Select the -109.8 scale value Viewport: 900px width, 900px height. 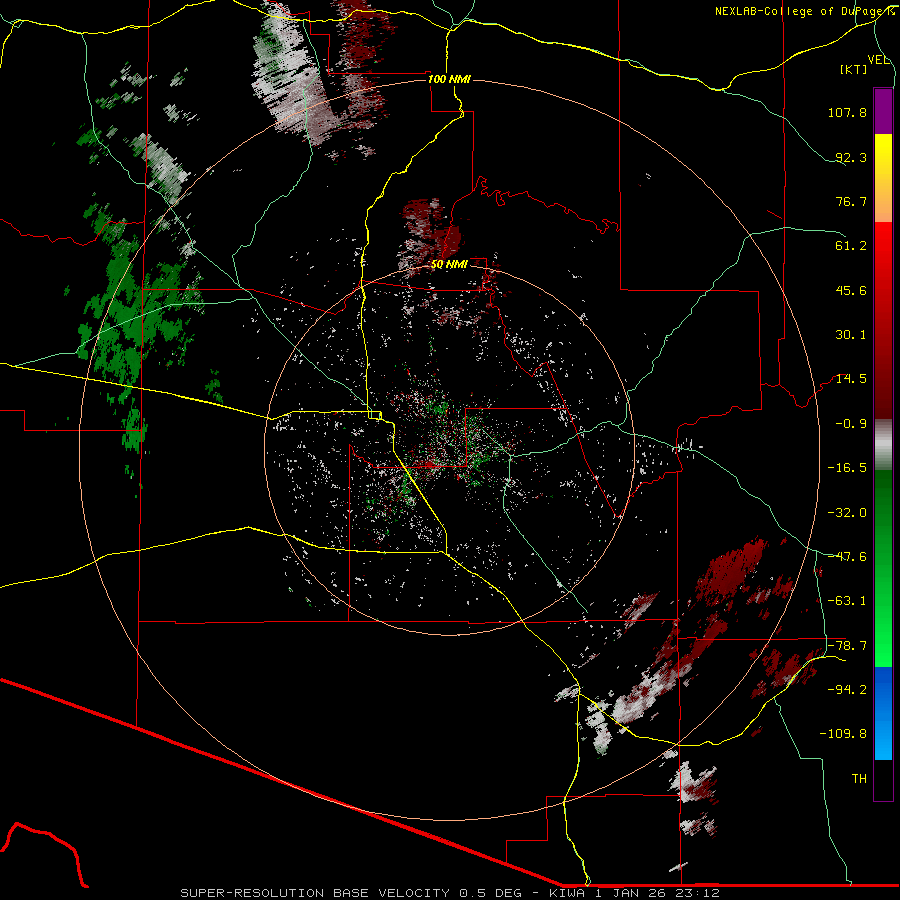pos(843,734)
